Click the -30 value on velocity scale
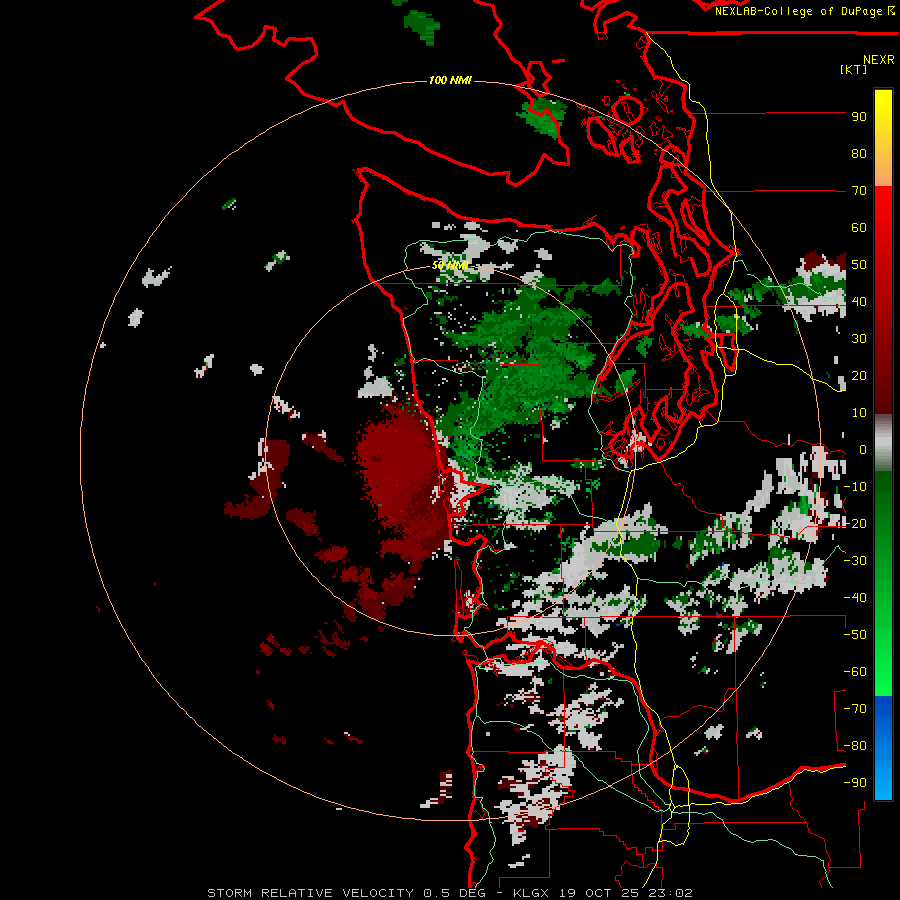900x900 pixels. pyautogui.click(x=855, y=561)
